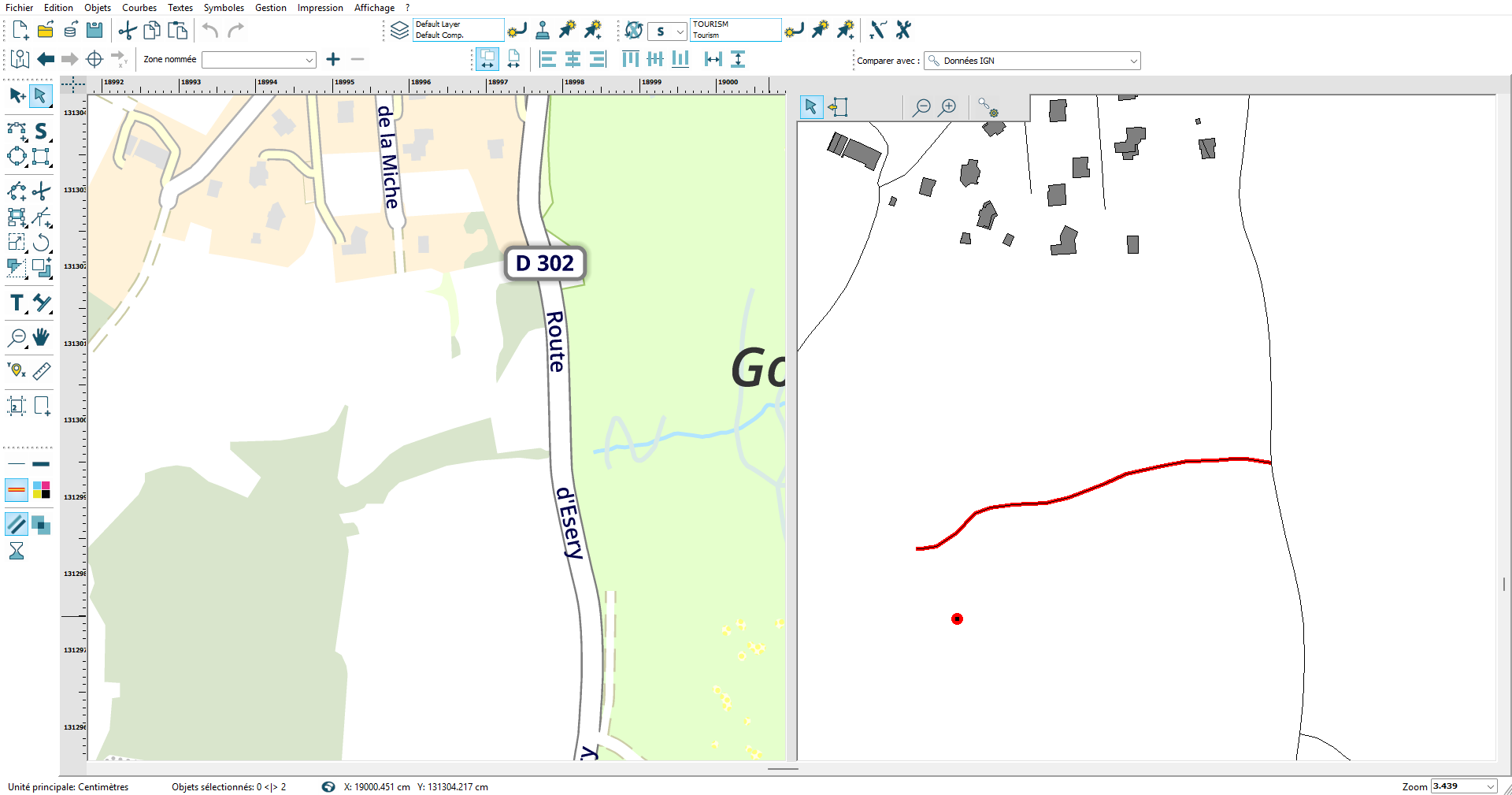
Task: Toggle the direct selection arrow tool
Action: pos(40,96)
